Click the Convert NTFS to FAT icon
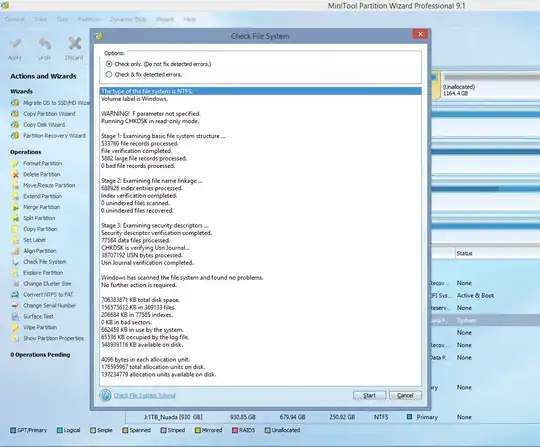 [15, 295]
